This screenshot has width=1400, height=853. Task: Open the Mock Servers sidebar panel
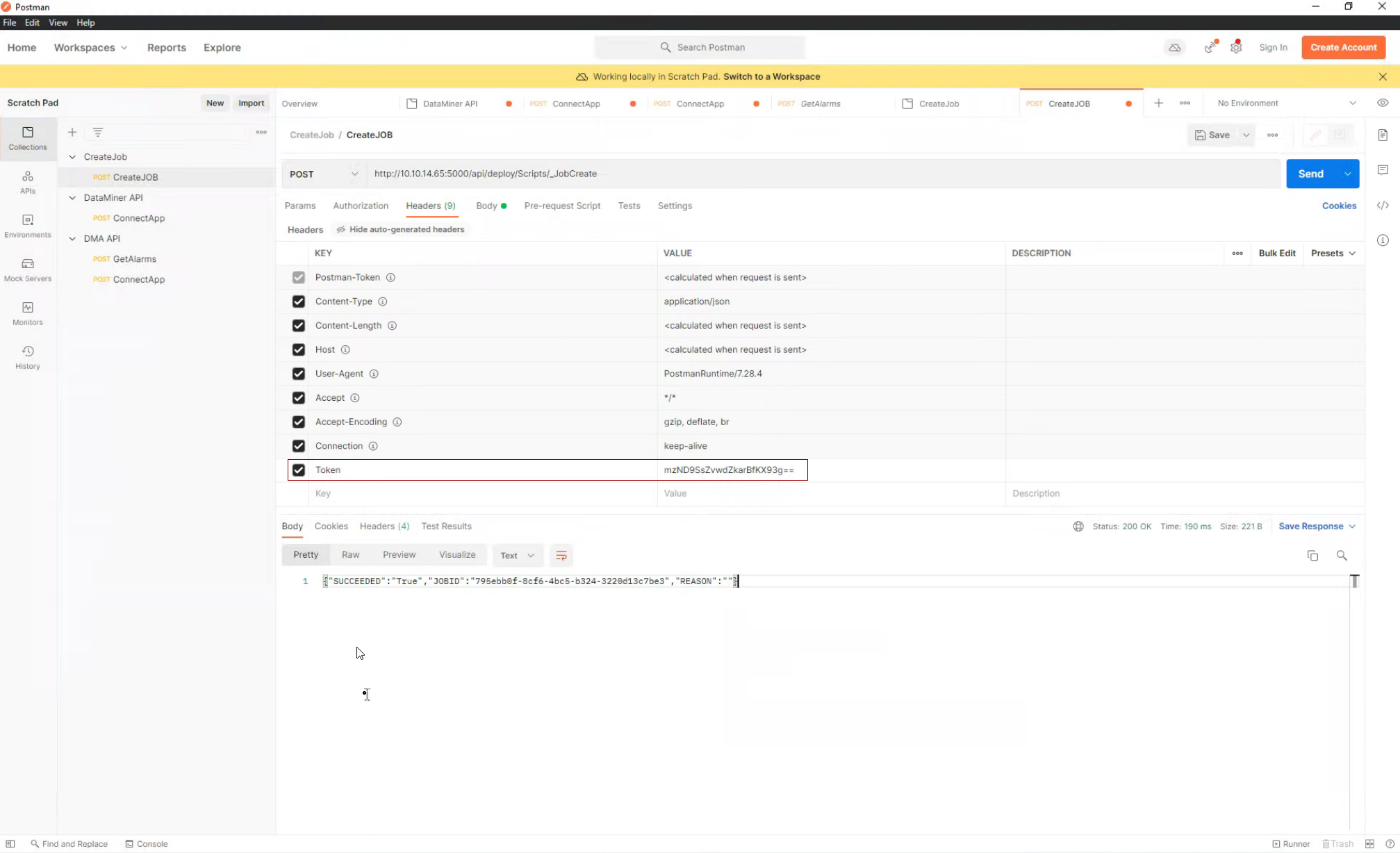coord(28,270)
